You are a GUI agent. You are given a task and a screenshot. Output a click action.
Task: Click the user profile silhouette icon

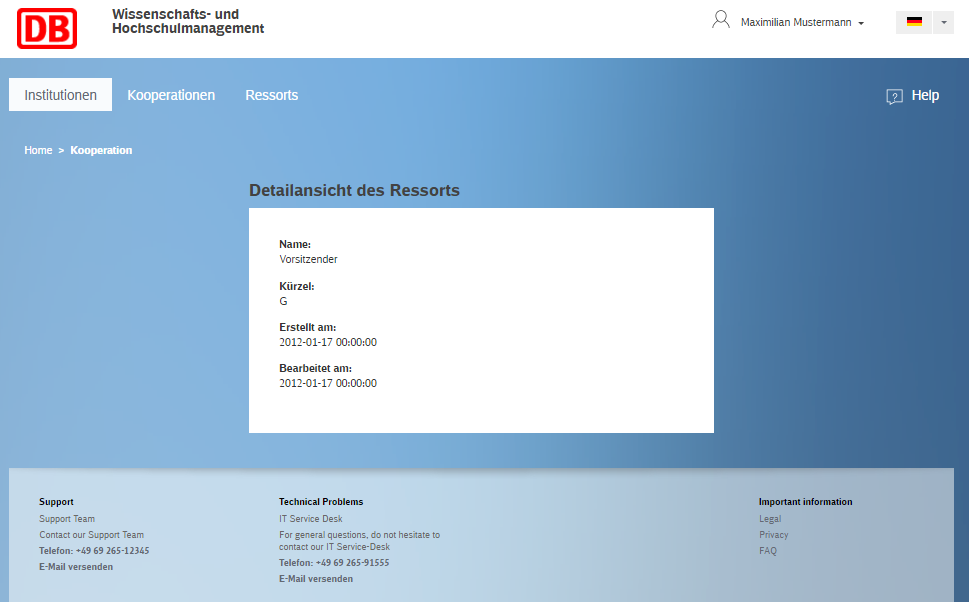(x=720, y=20)
